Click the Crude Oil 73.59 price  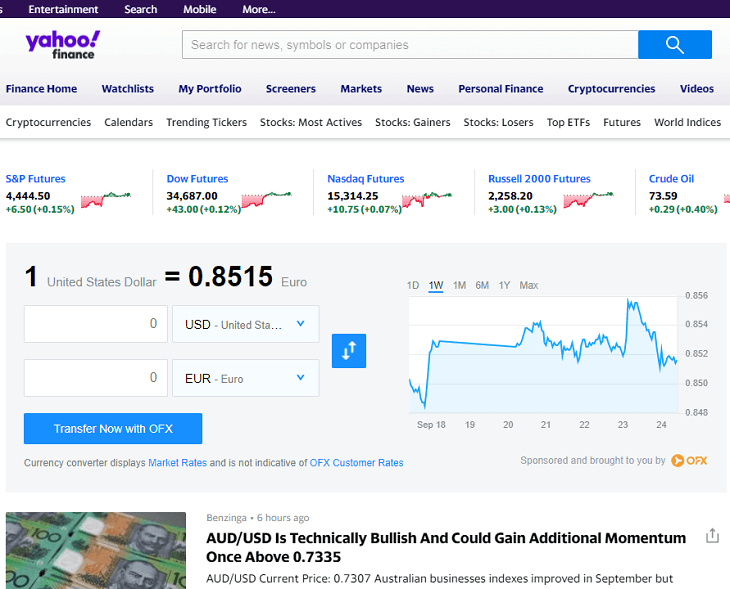pos(663,196)
